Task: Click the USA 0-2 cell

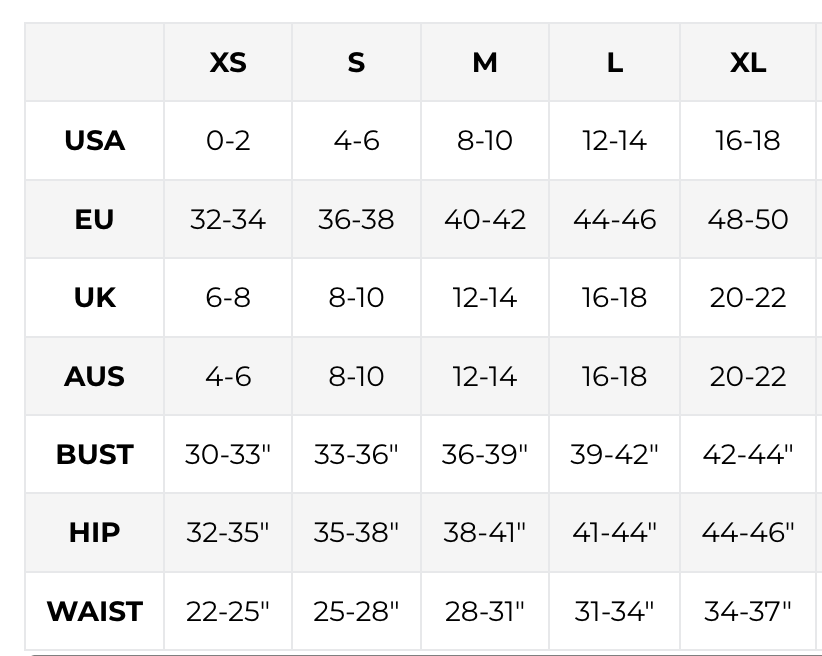Action: tap(228, 140)
